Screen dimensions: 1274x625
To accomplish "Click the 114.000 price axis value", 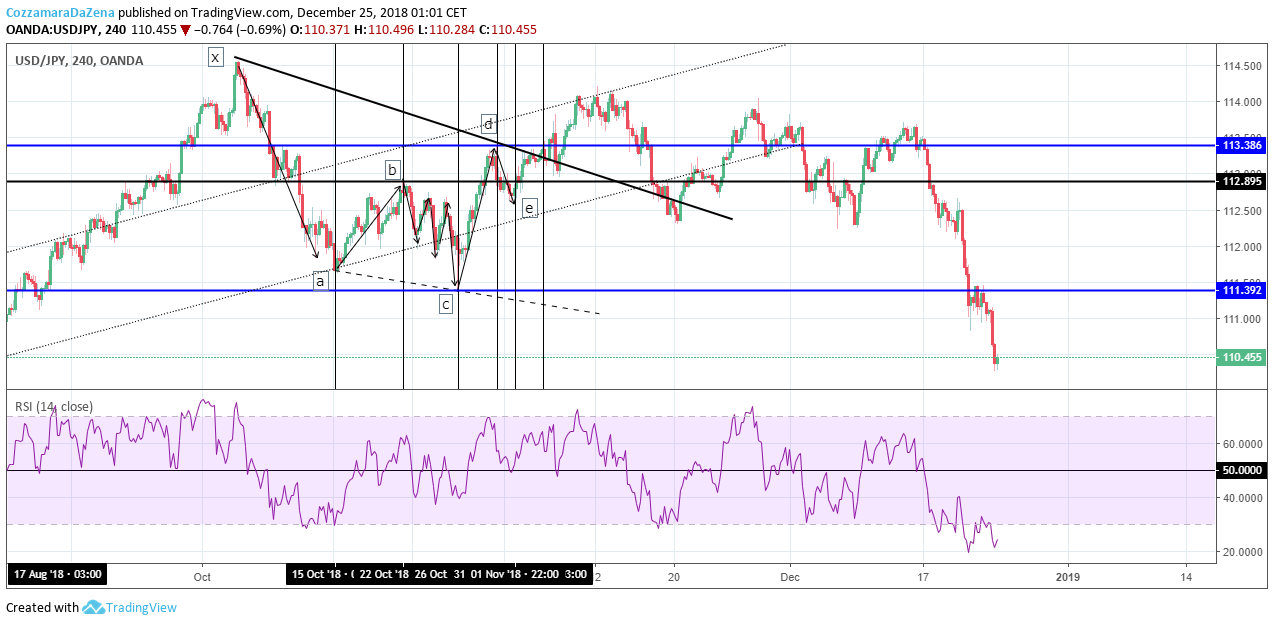I will 1240,102.
